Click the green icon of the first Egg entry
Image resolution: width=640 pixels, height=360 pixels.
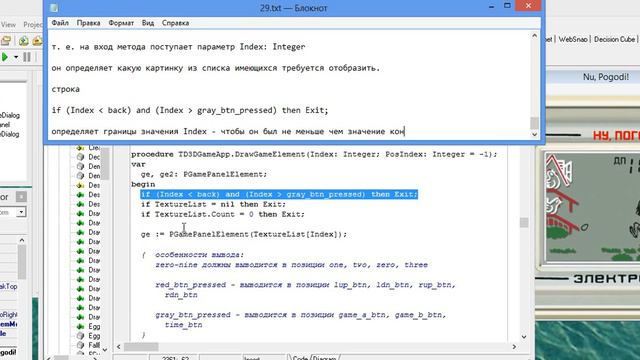pos(80,327)
